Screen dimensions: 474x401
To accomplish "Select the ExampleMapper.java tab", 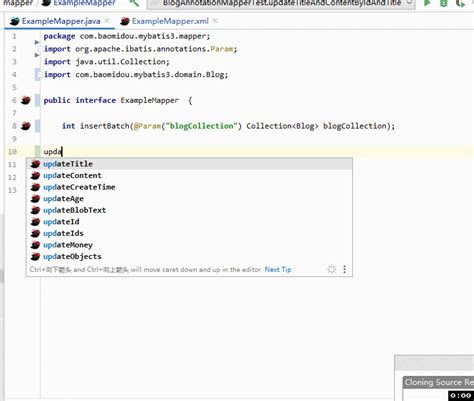I will 61,21.
